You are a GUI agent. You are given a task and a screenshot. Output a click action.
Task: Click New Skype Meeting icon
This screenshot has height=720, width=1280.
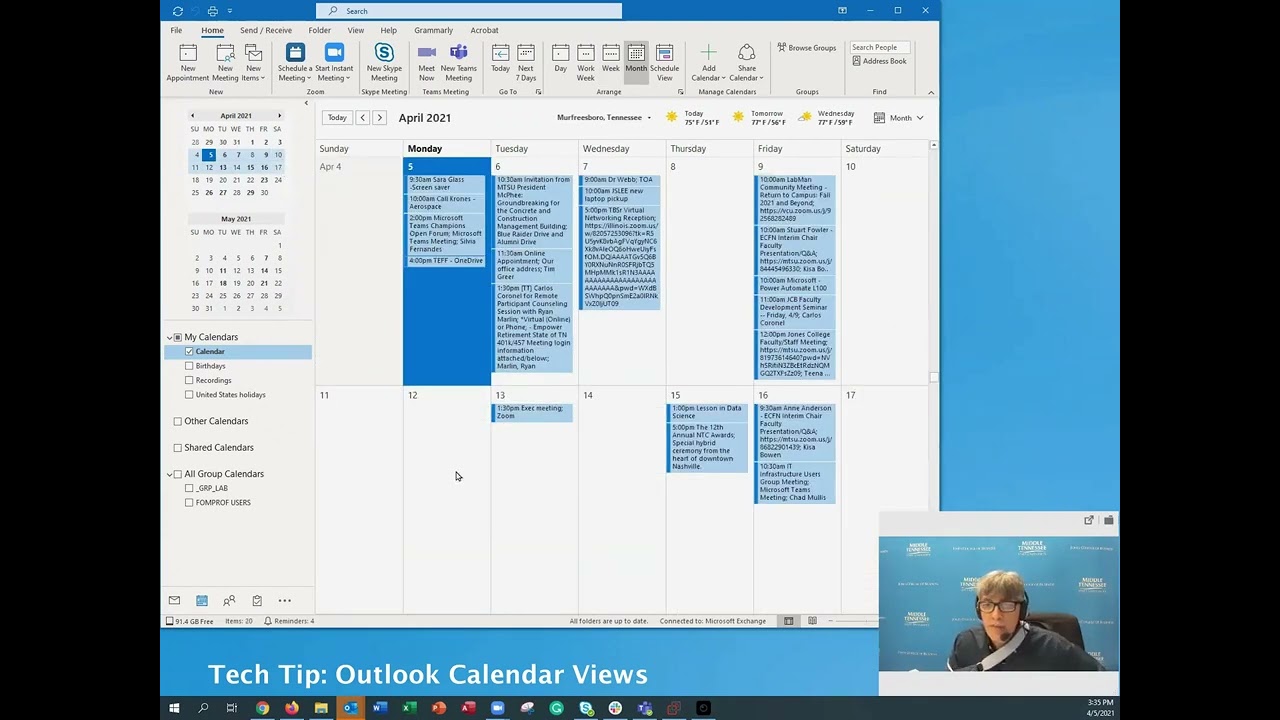384,62
